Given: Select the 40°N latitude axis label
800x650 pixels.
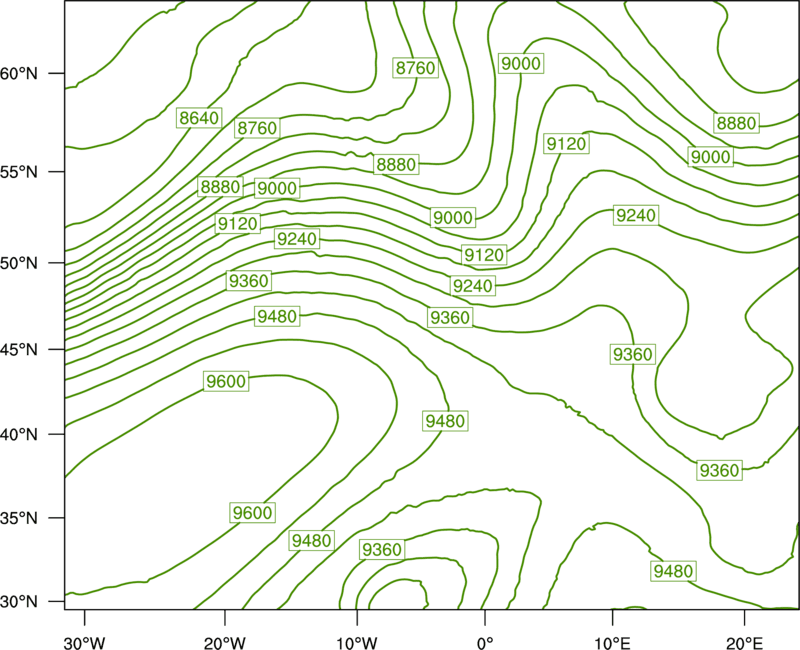Looking at the screenshot, I should [19, 434].
